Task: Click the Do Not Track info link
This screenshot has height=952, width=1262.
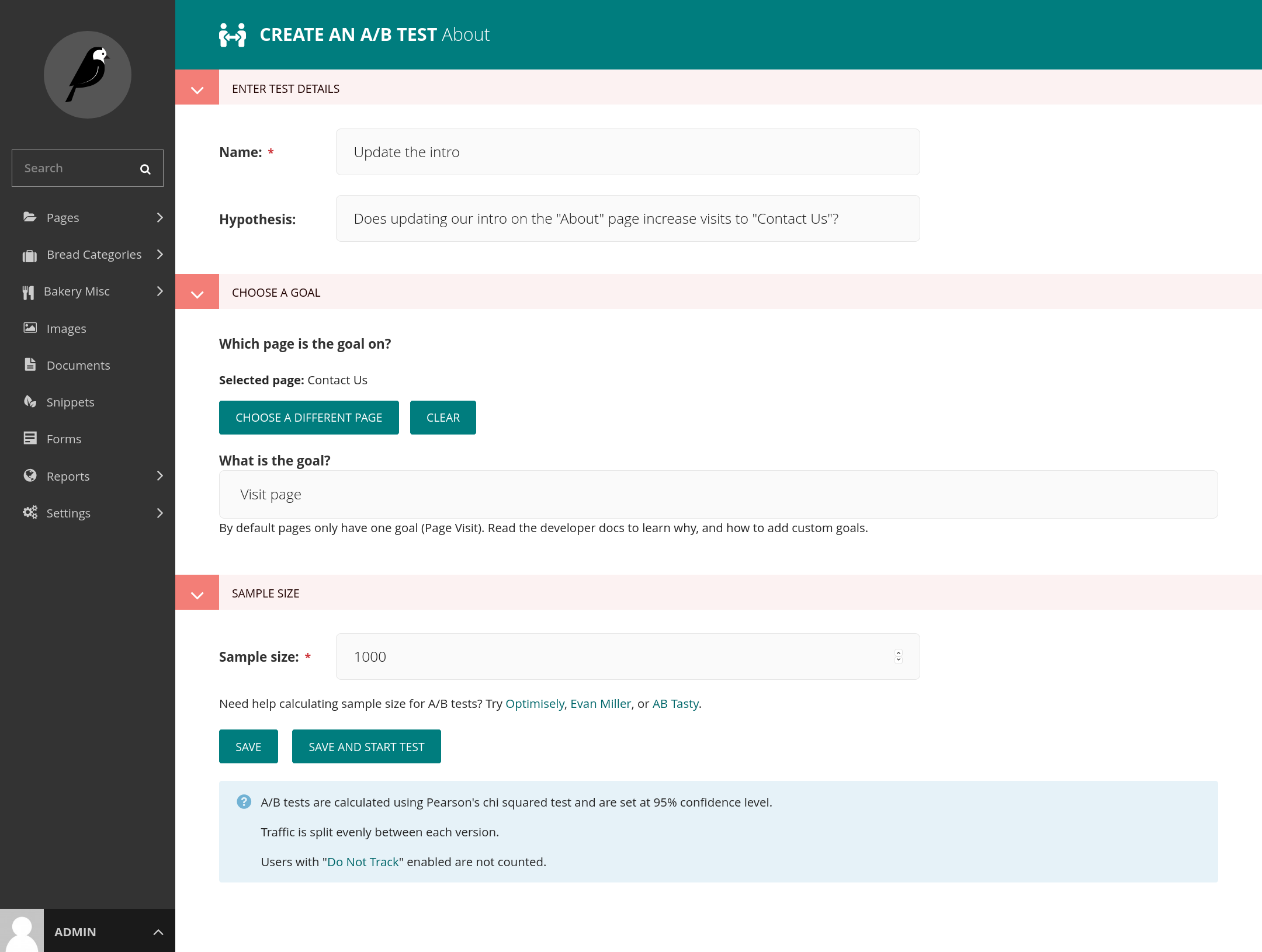Action: pos(362,861)
